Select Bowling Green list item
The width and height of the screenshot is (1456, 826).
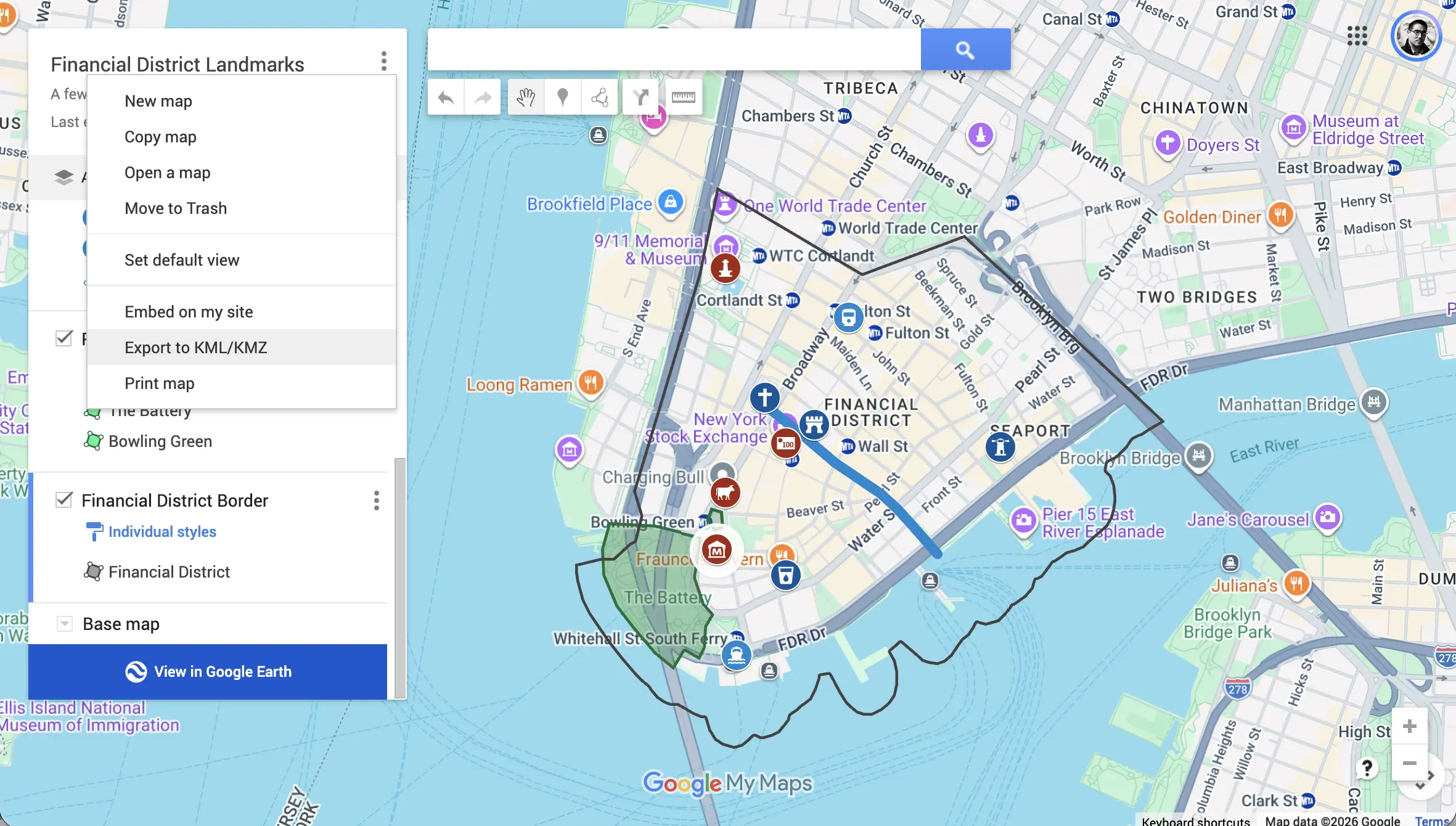(x=160, y=441)
